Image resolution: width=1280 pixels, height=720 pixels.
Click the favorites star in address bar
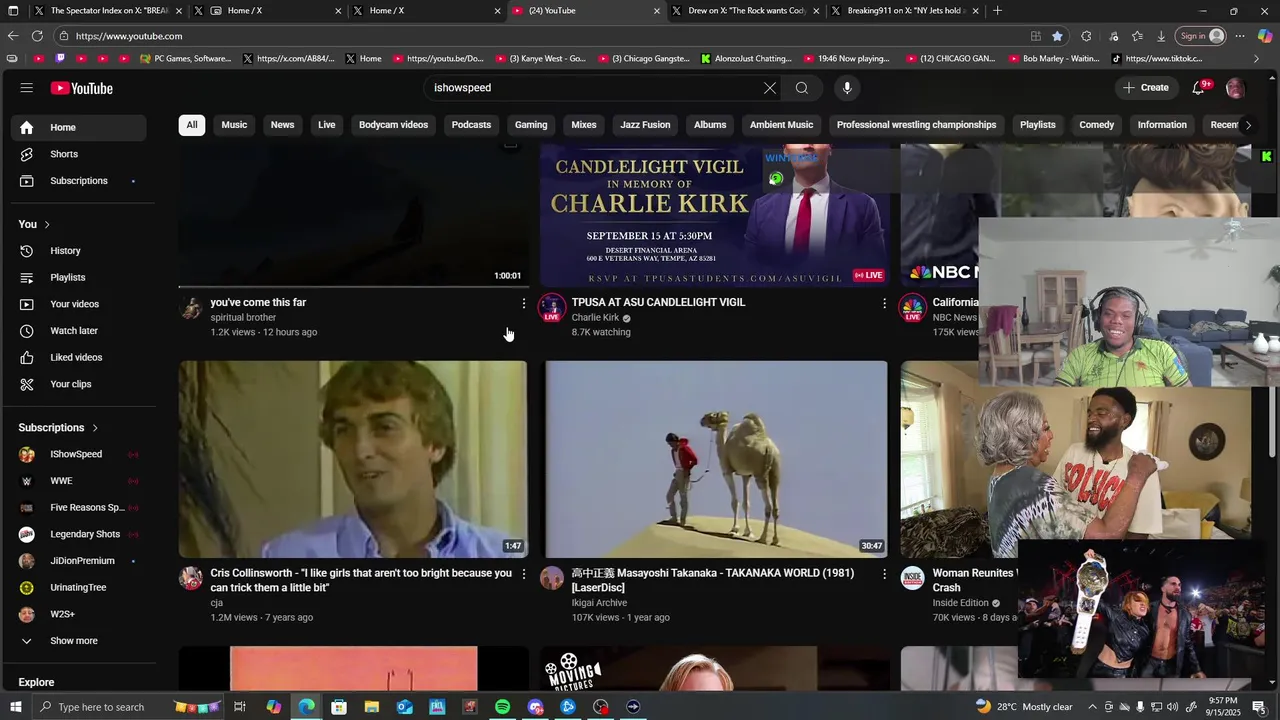(1057, 36)
